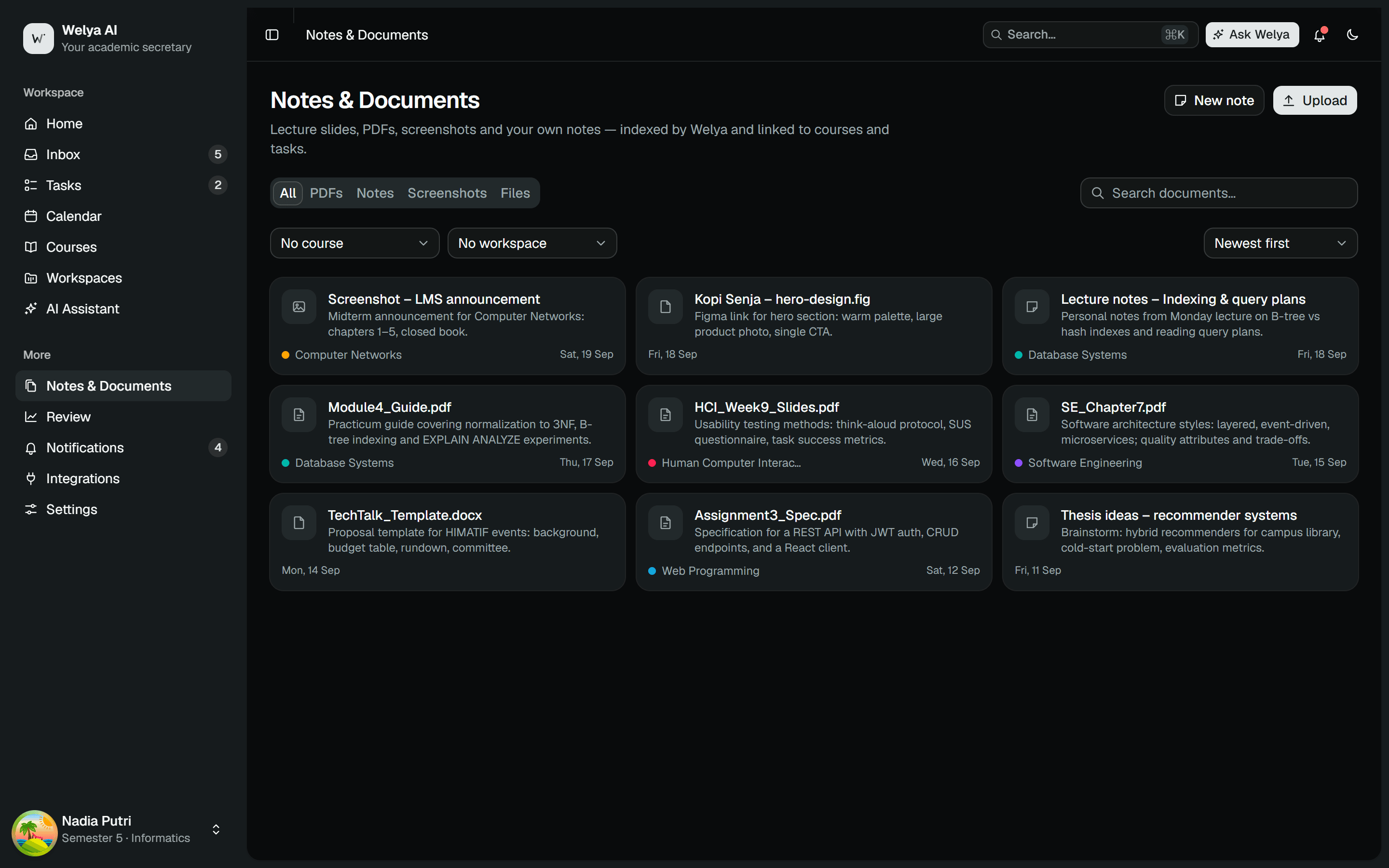Open TechTalk_Template.docx file

(447, 542)
